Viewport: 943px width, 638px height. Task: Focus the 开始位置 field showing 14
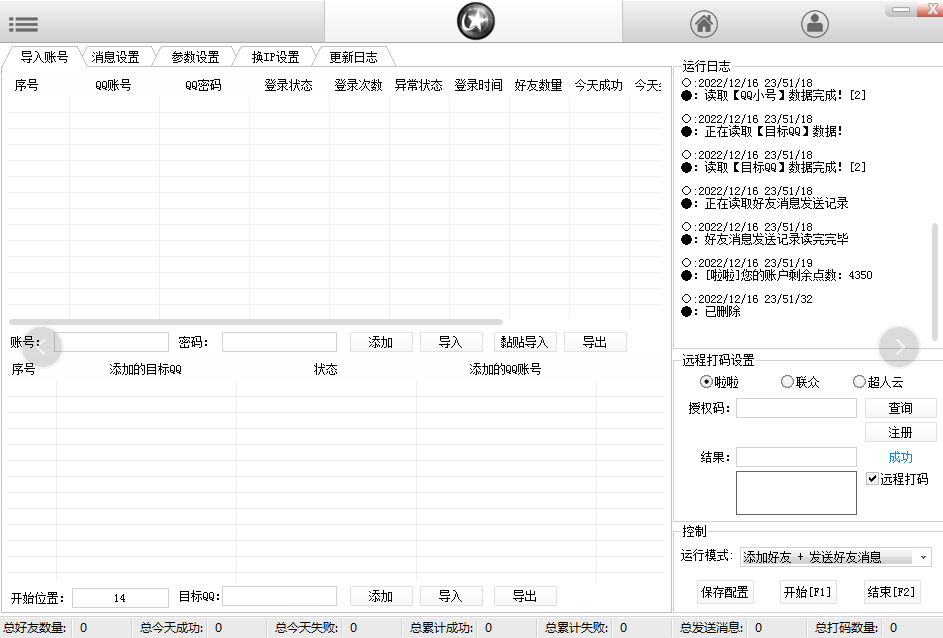click(x=120, y=598)
